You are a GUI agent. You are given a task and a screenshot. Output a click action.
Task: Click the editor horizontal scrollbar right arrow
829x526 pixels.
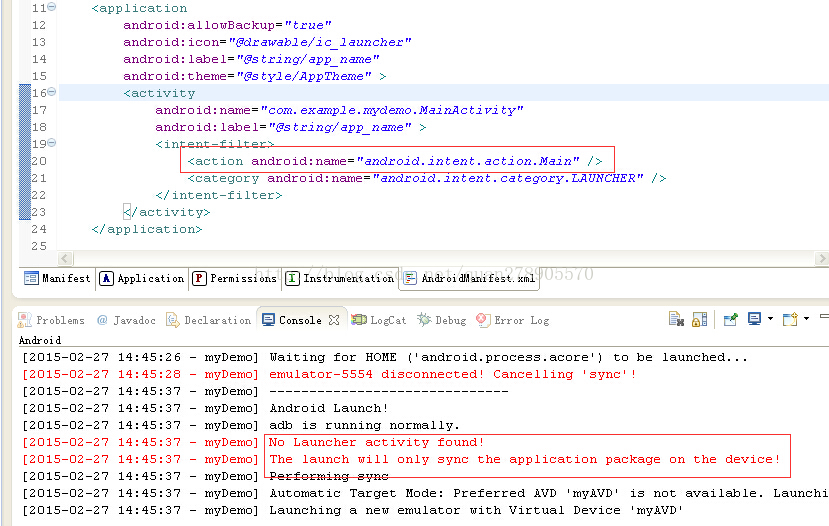click(x=822, y=259)
